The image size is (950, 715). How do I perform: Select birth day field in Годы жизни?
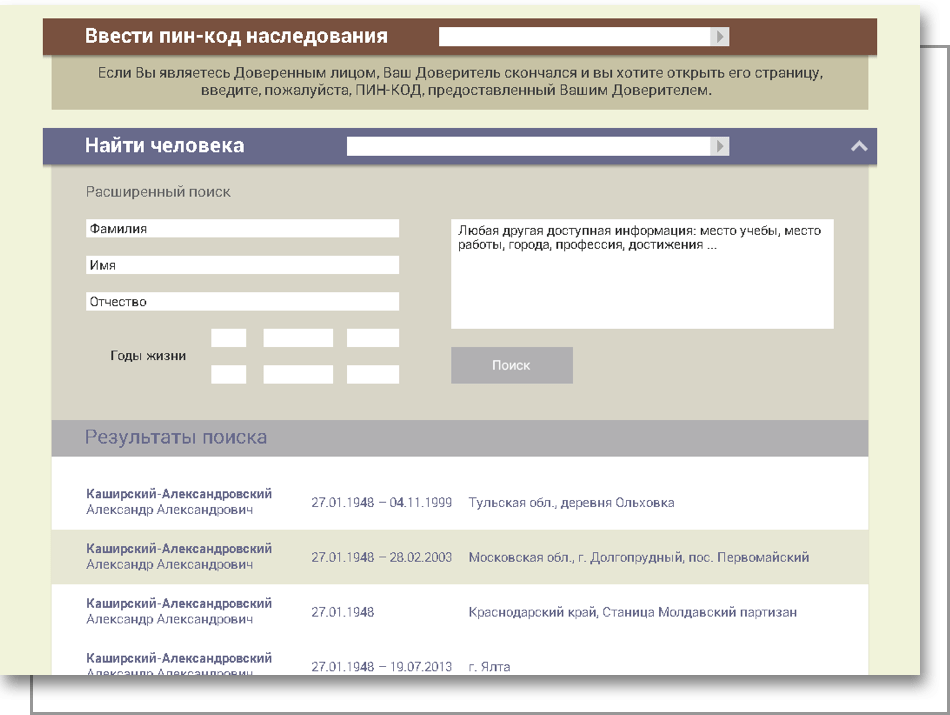228,338
